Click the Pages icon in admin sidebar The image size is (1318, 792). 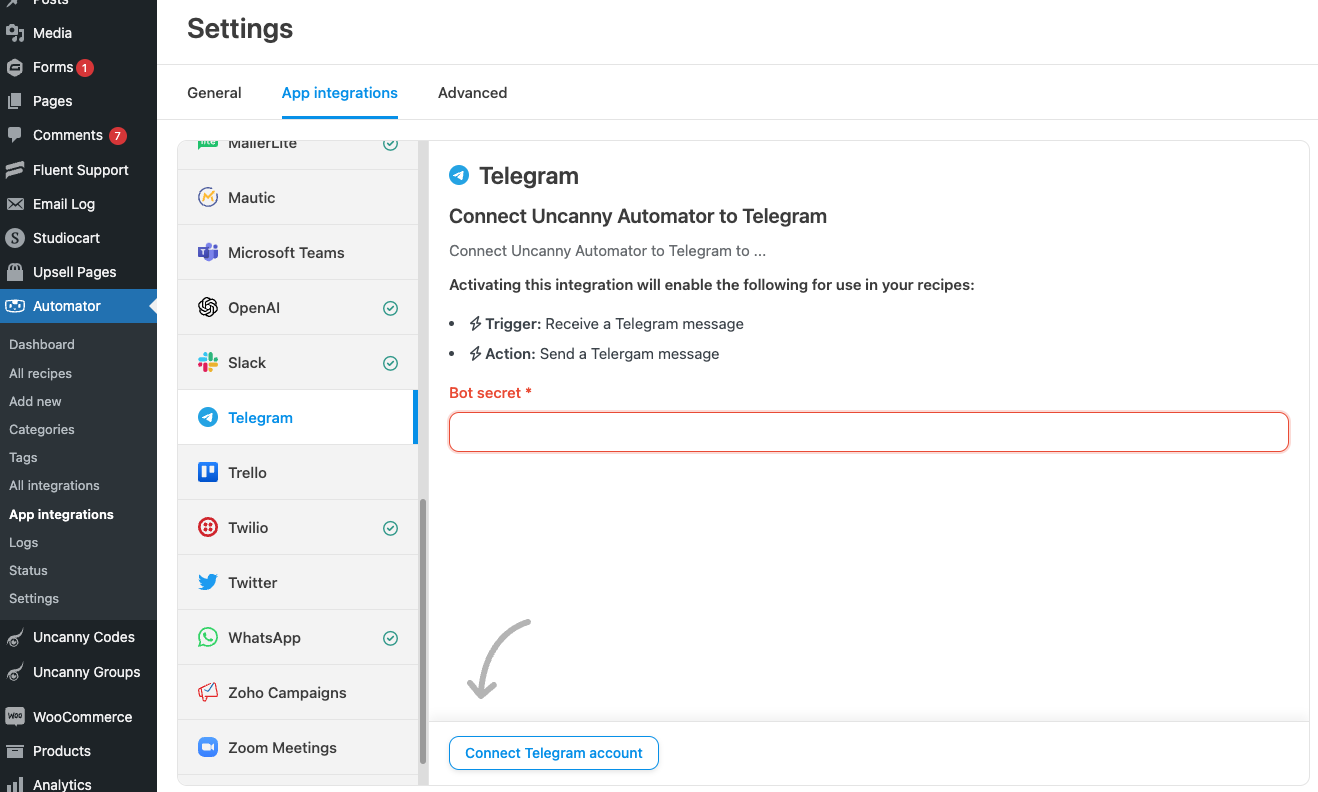pyautogui.click(x=15, y=101)
